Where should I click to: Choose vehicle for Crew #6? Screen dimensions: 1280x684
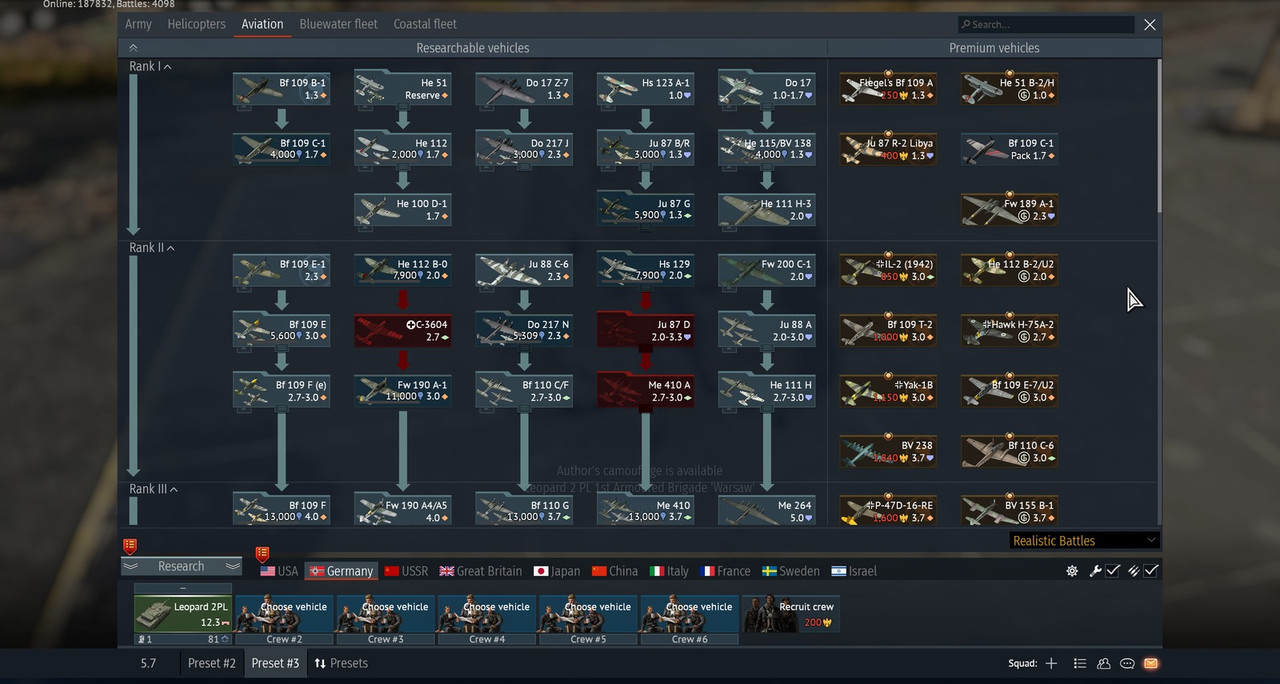click(690, 614)
